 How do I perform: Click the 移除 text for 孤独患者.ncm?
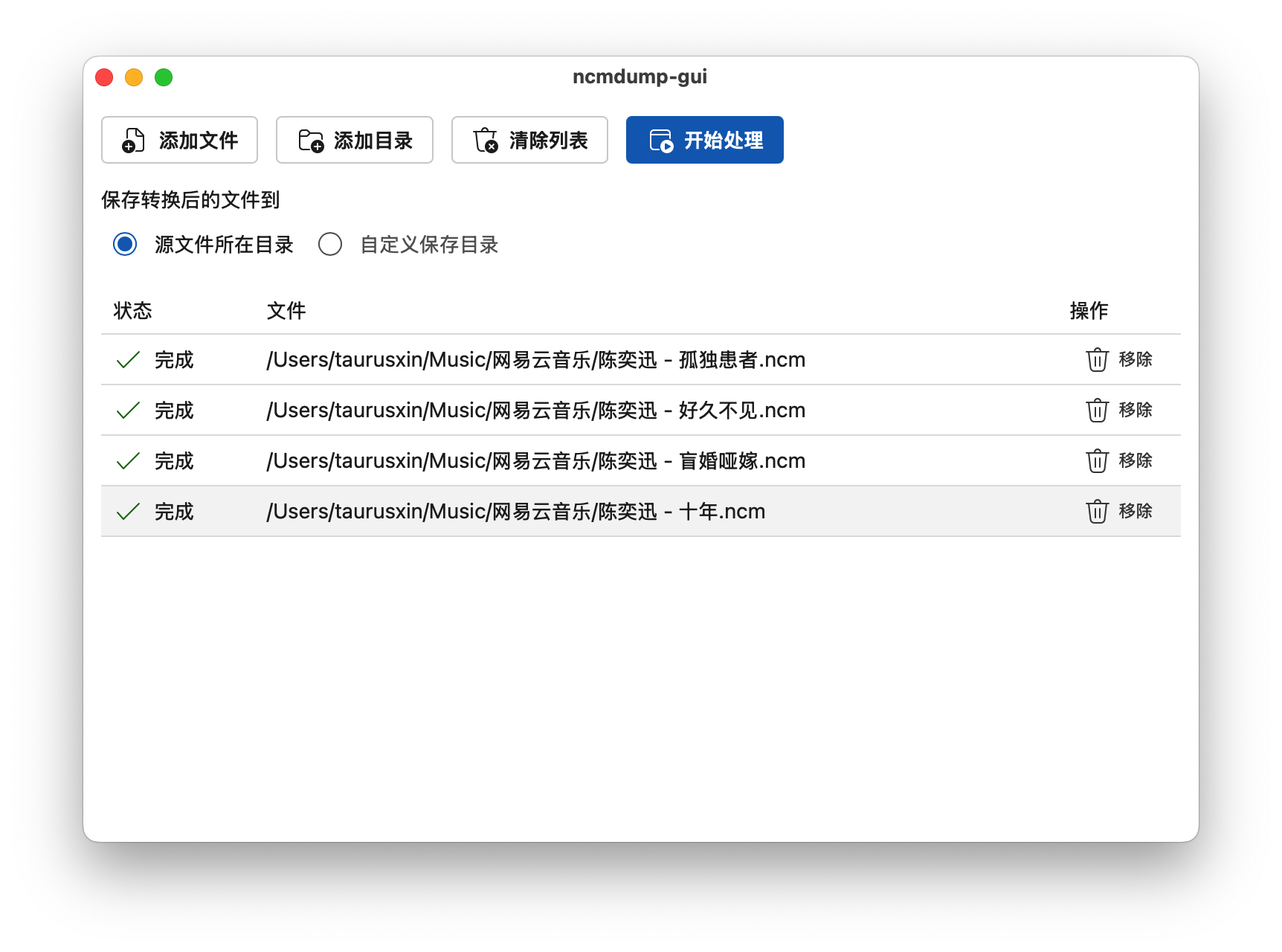[1136, 360]
